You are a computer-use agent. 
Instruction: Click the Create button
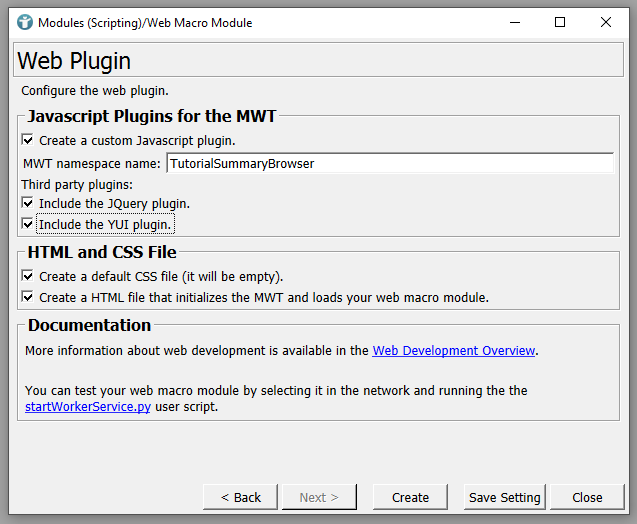tap(410, 497)
